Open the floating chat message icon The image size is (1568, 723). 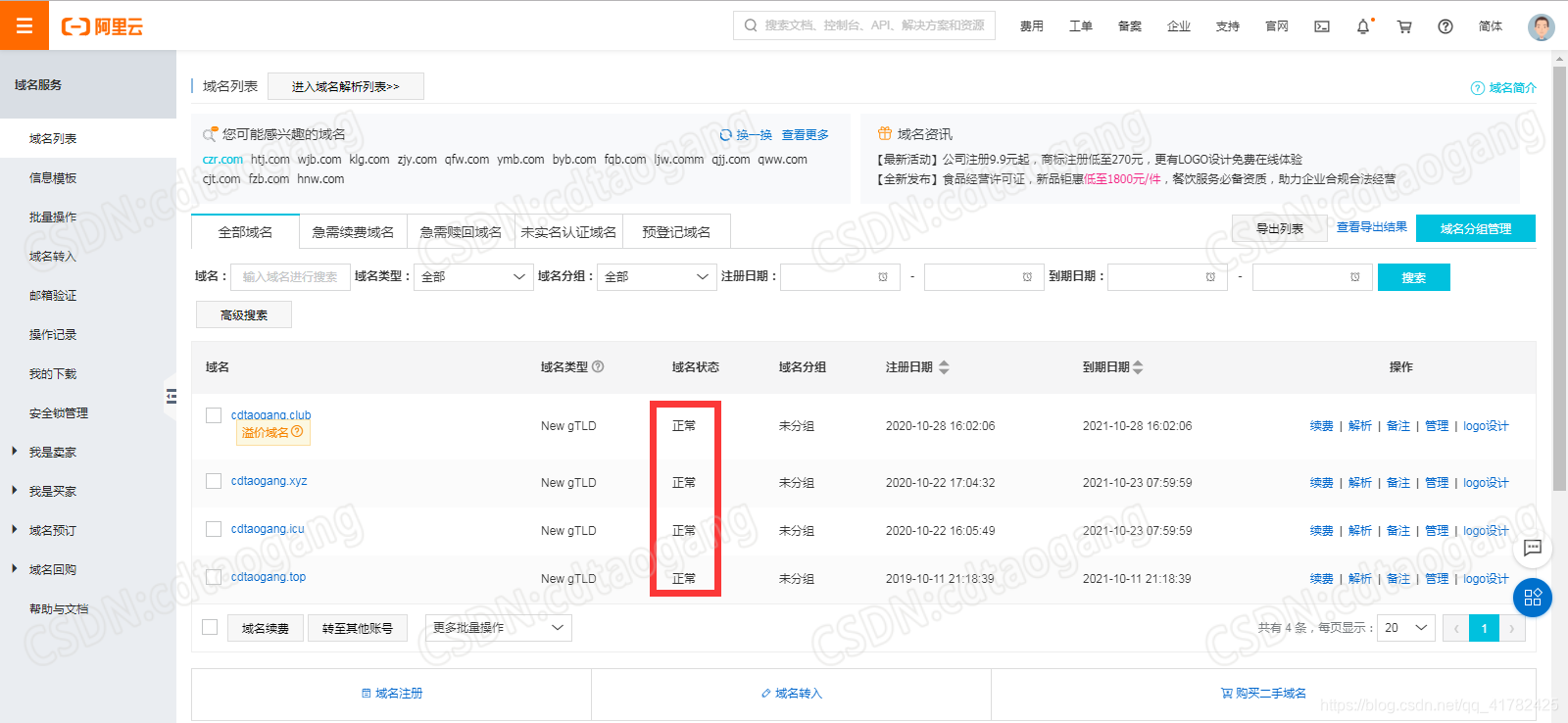coord(1533,548)
